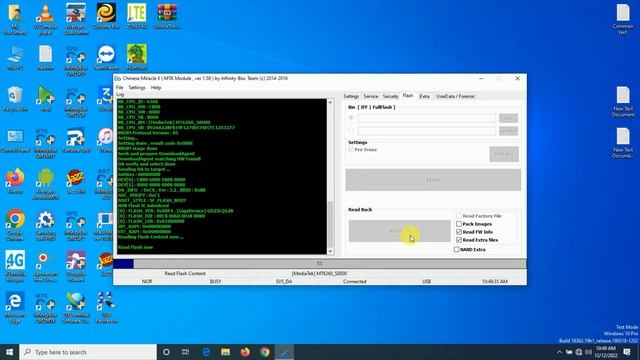Viewport: 640px width, 360px height.
Task: Open the WinRAR archive desktop icon
Action: [167, 16]
